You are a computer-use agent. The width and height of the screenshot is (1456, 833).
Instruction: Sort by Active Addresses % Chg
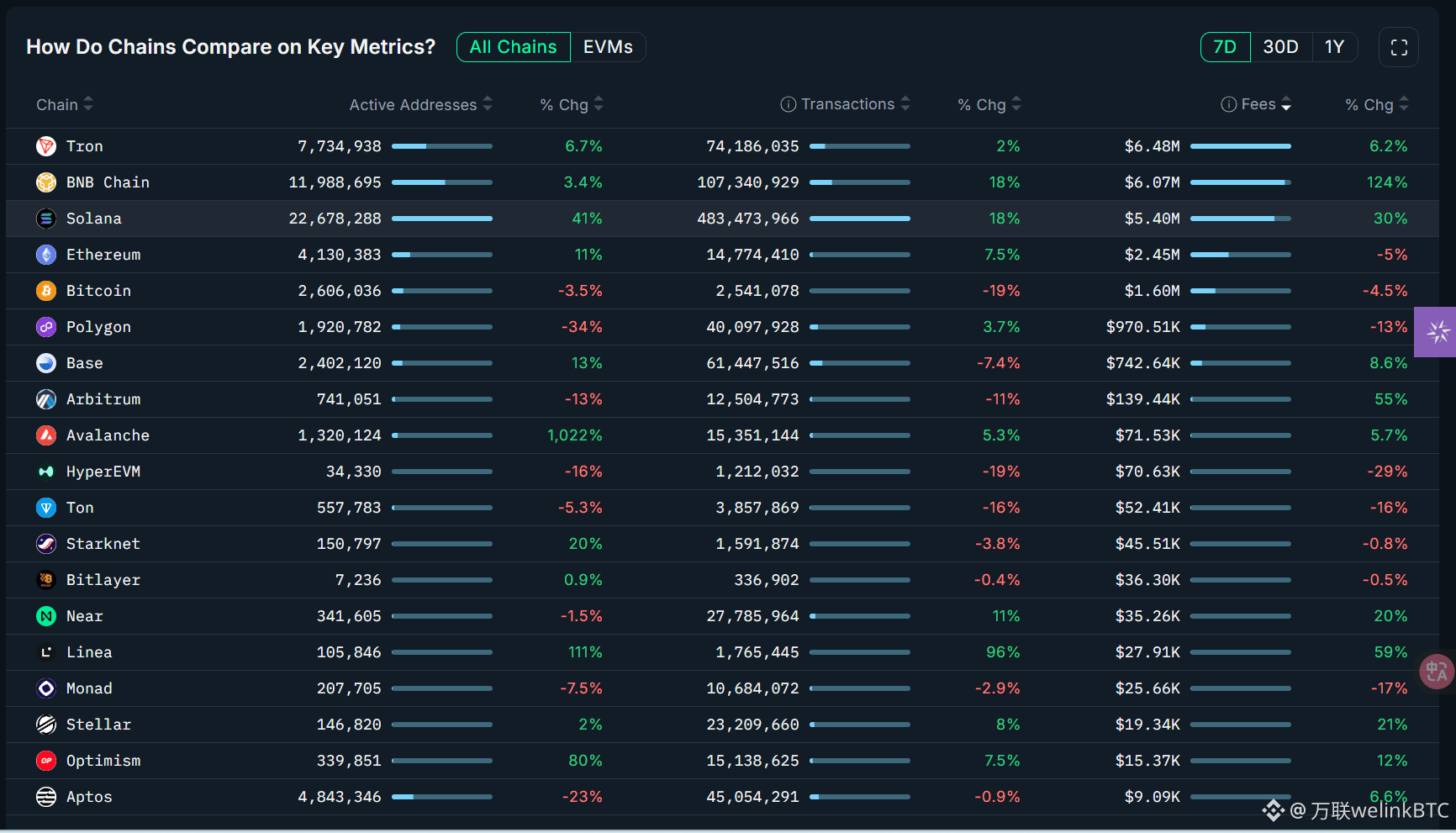point(572,104)
